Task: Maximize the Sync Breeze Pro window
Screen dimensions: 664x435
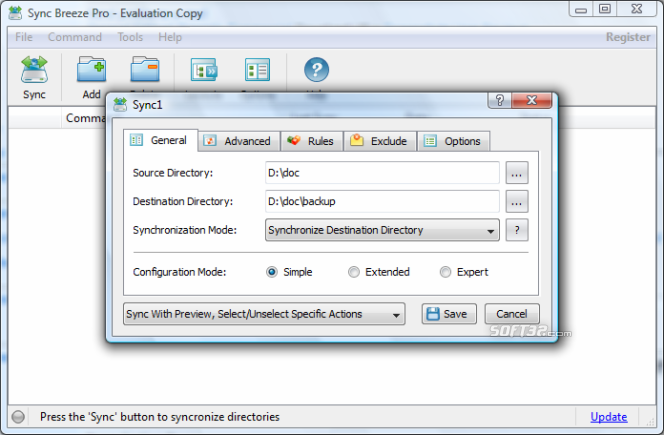Action: point(605,9)
